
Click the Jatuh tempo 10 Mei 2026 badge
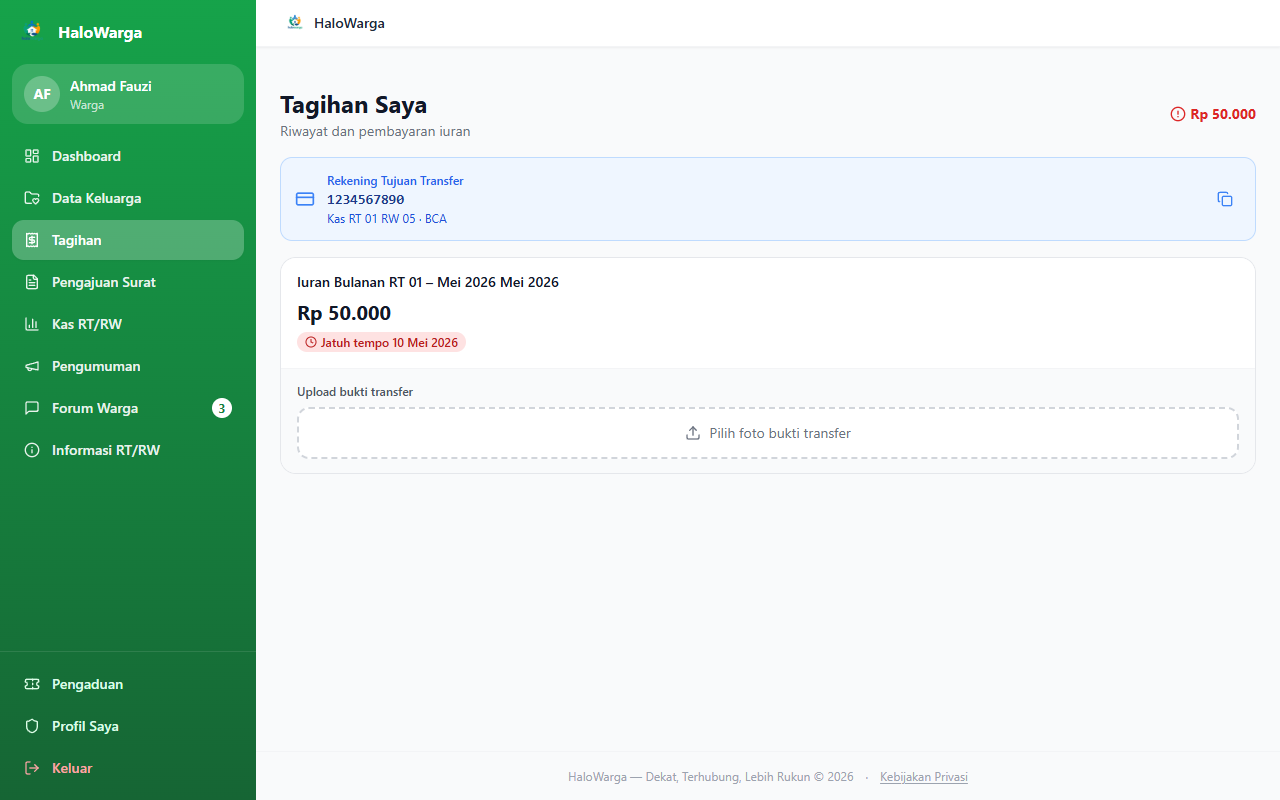(381, 342)
